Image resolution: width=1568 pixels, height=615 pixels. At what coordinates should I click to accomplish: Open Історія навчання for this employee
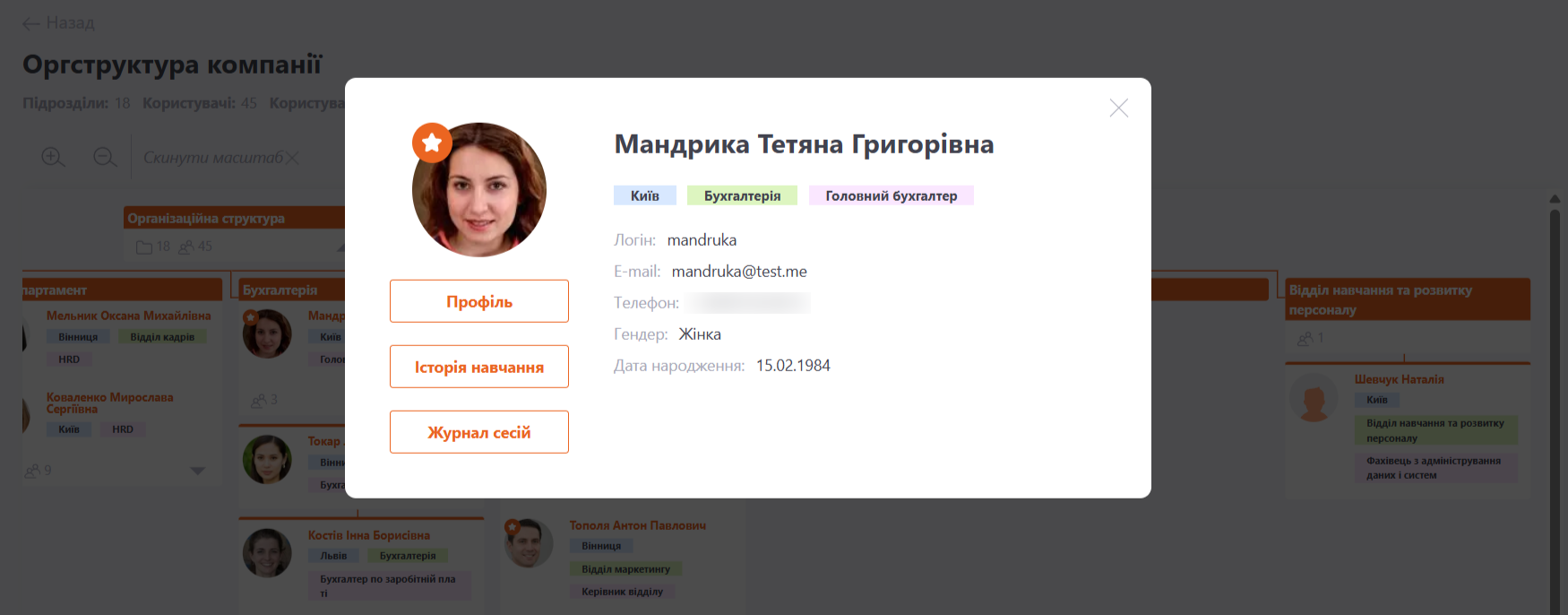pos(479,368)
